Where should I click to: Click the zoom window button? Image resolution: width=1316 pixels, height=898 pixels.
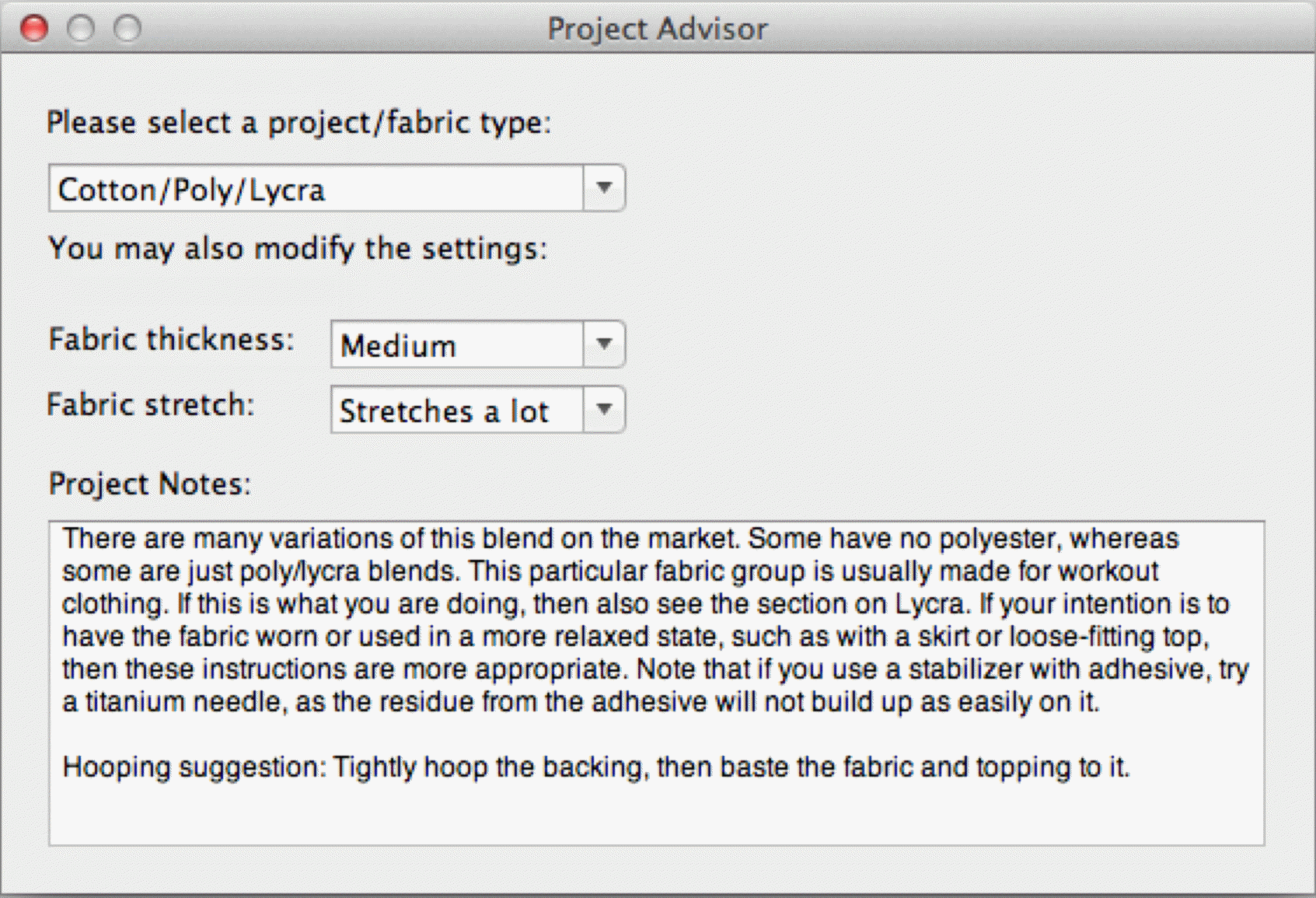tap(127, 29)
